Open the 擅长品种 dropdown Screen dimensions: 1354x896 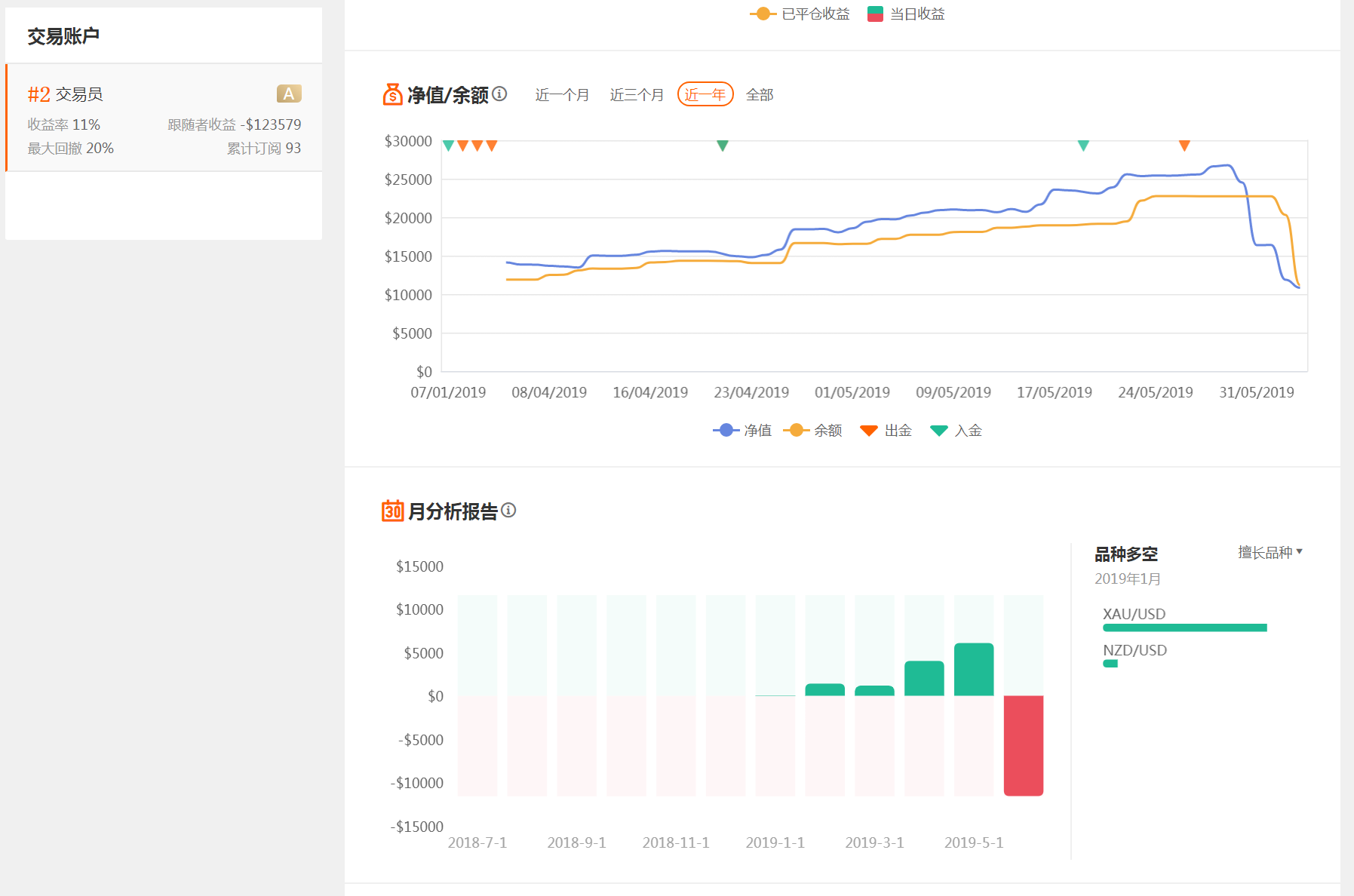pos(1270,553)
